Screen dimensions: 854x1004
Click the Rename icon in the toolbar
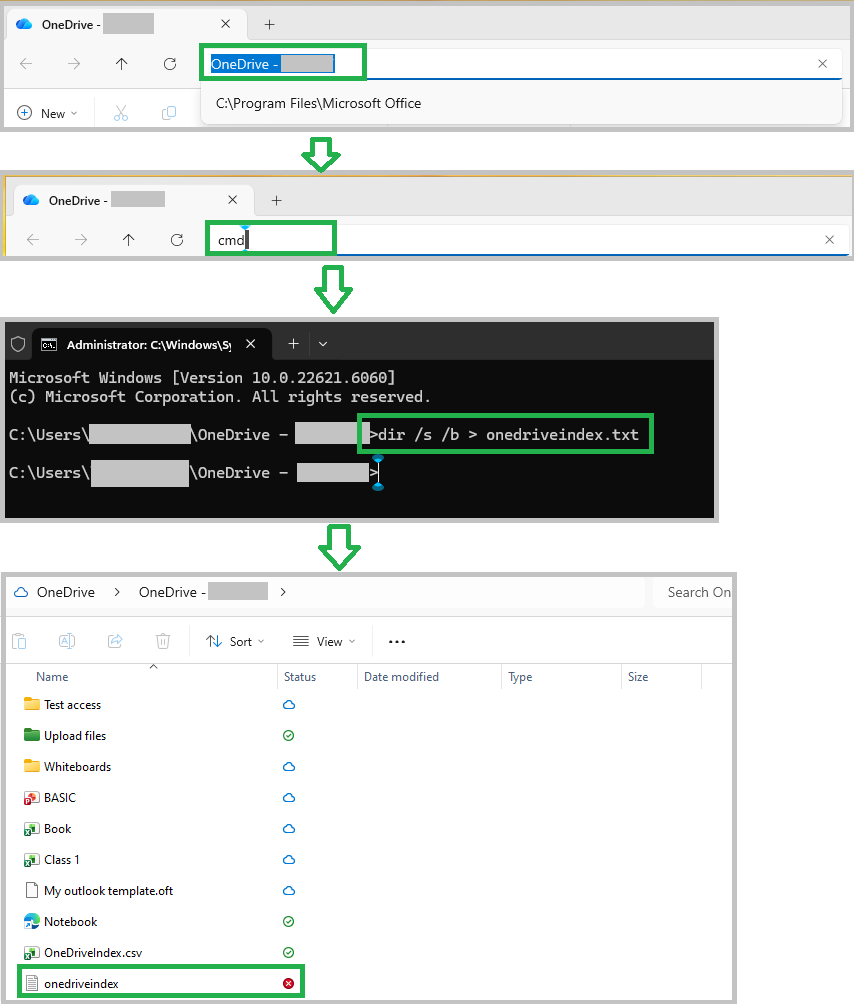(67, 641)
